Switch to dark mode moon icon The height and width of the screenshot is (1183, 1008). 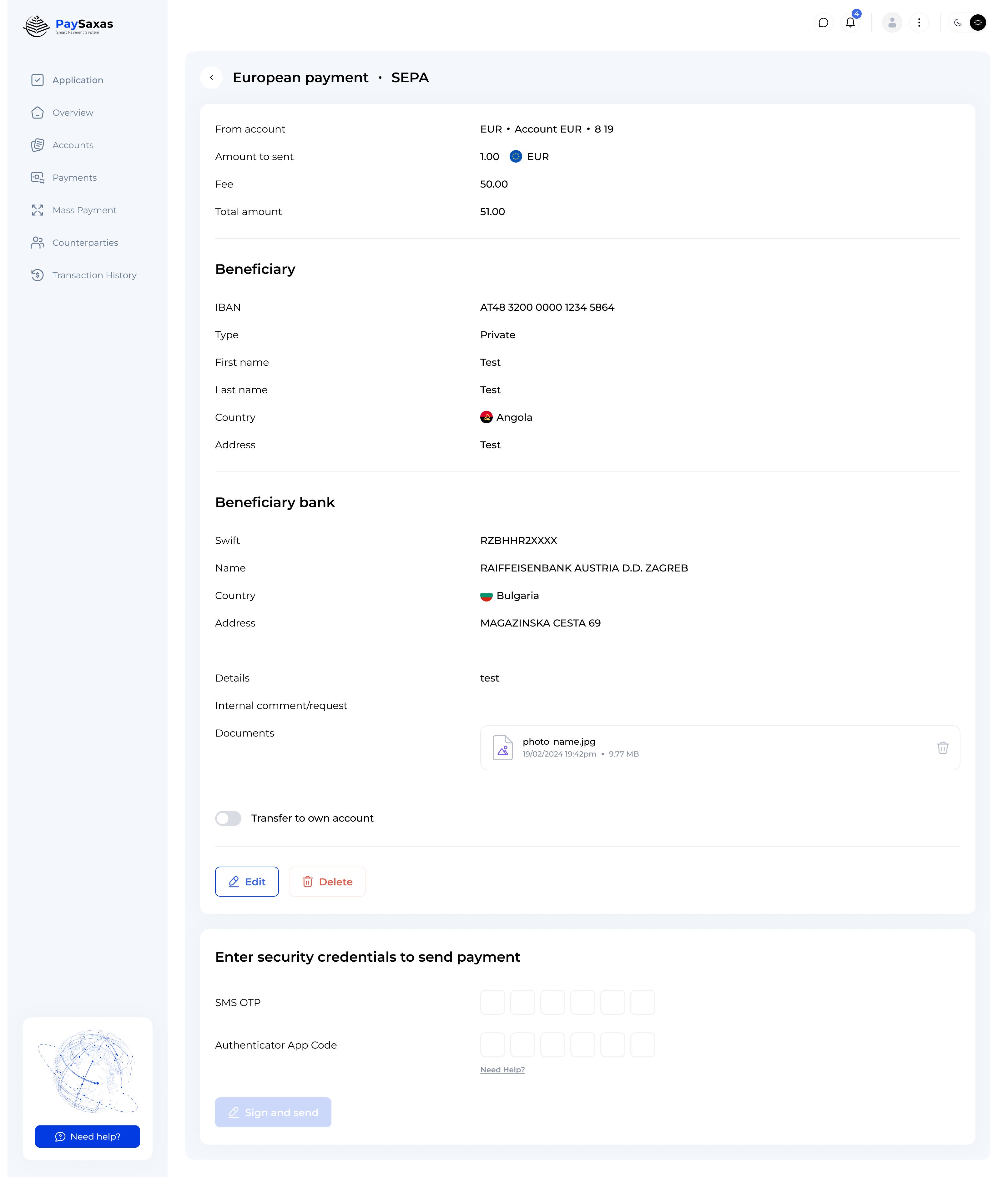pyautogui.click(x=958, y=23)
